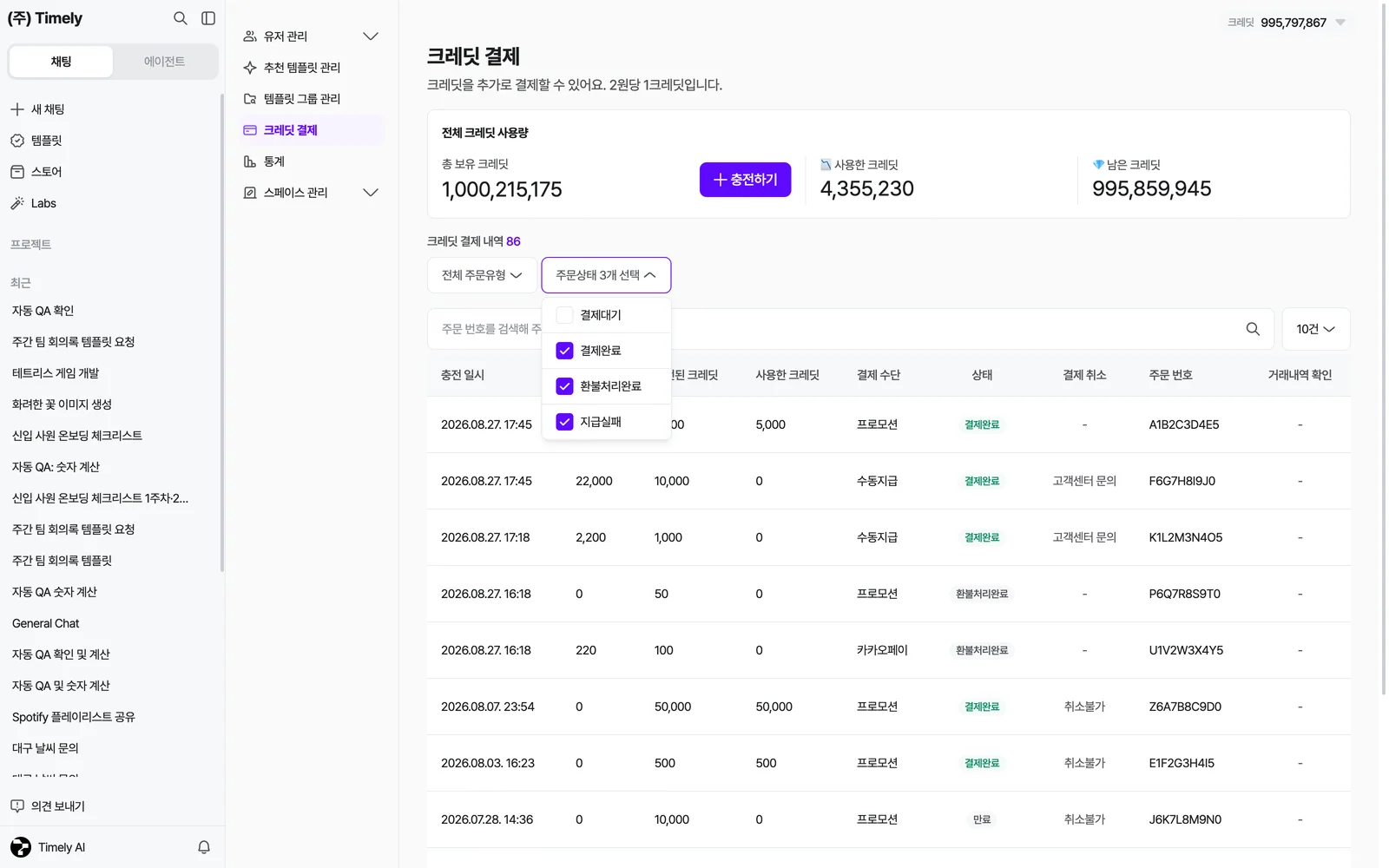
Task: Click the Timely AI avatar icon
Action: tap(21, 847)
